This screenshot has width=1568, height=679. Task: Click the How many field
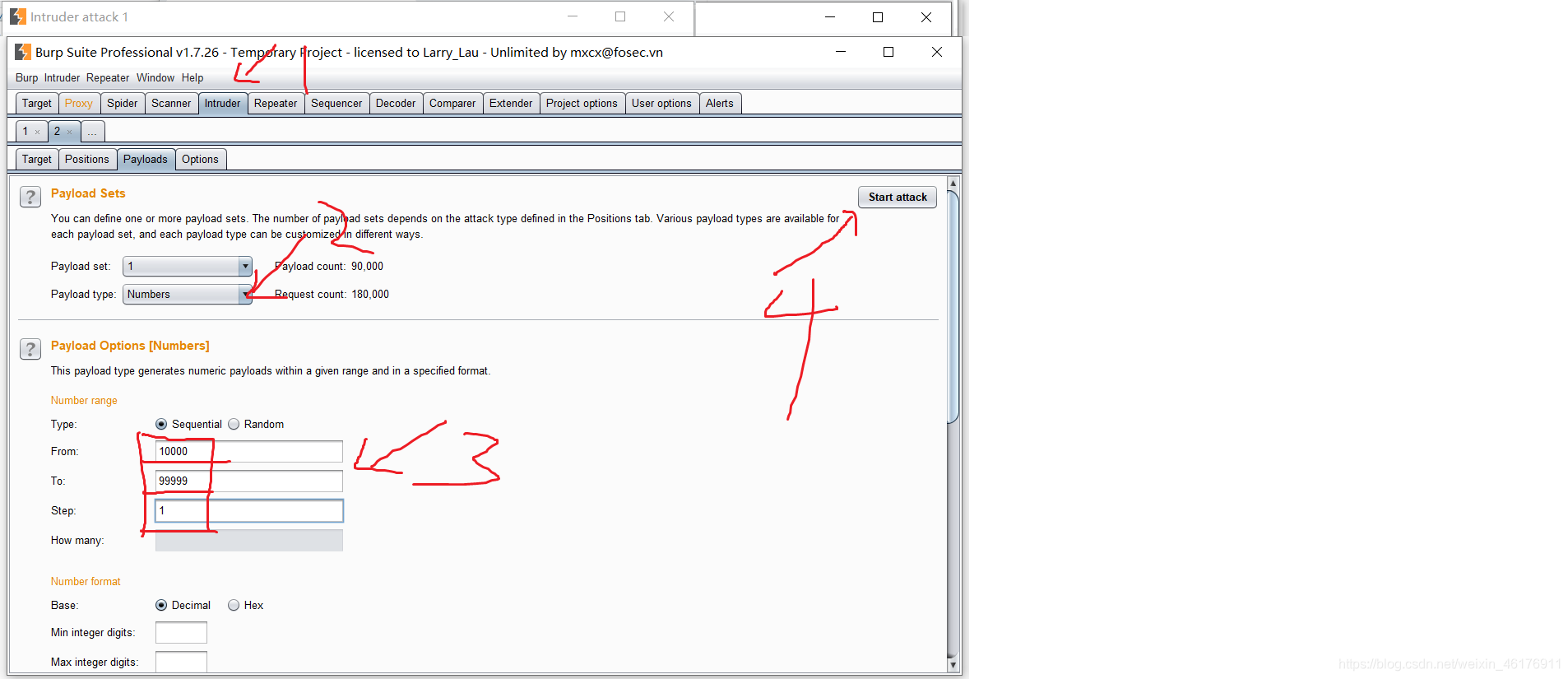249,540
